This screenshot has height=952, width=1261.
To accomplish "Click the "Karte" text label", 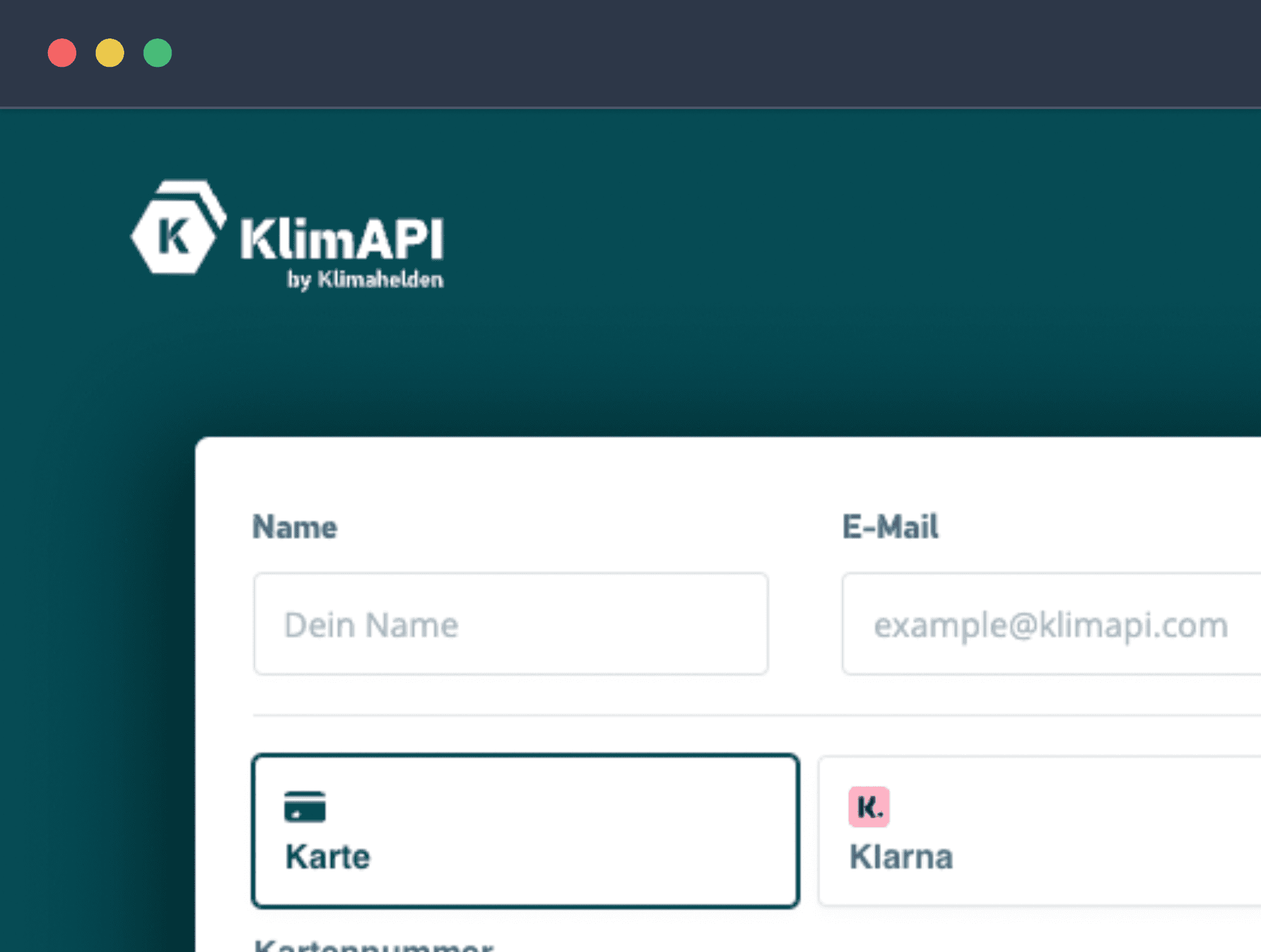I will (328, 857).
